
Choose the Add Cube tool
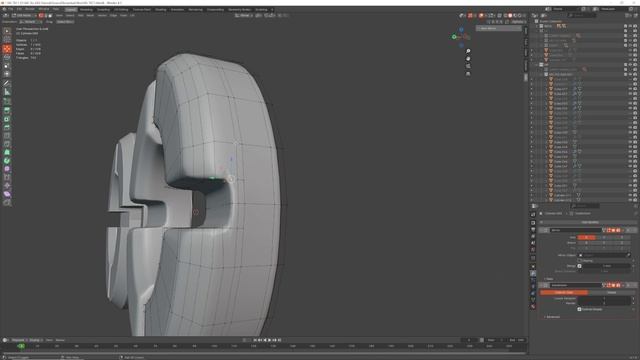point(7,101)
